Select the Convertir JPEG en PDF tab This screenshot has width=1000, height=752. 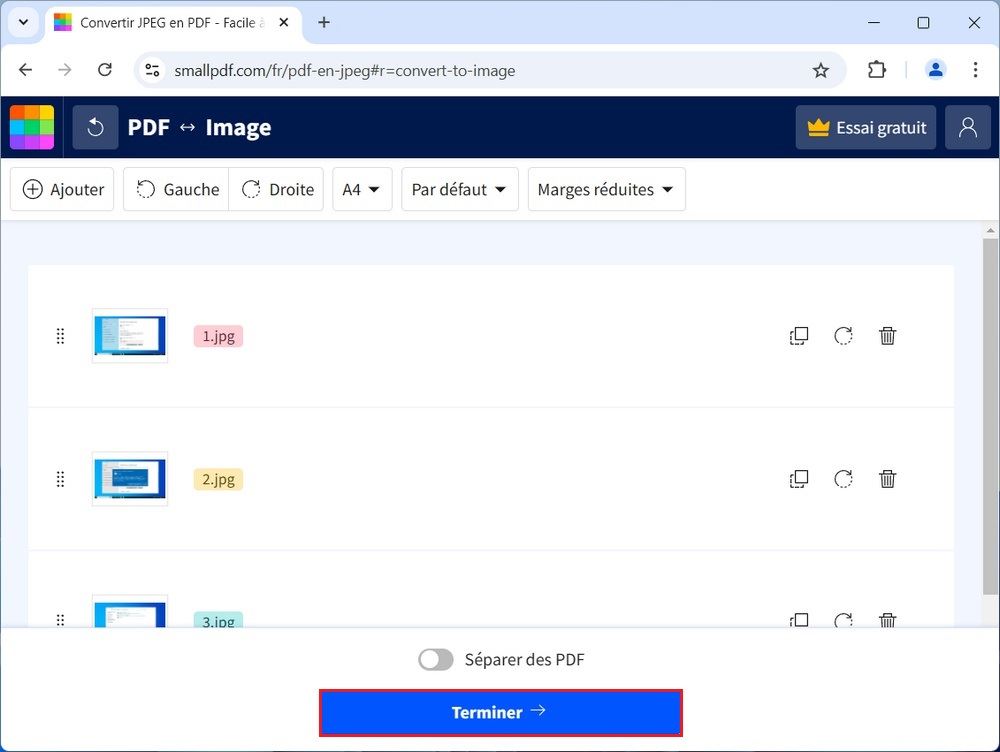tap(170, 22)
